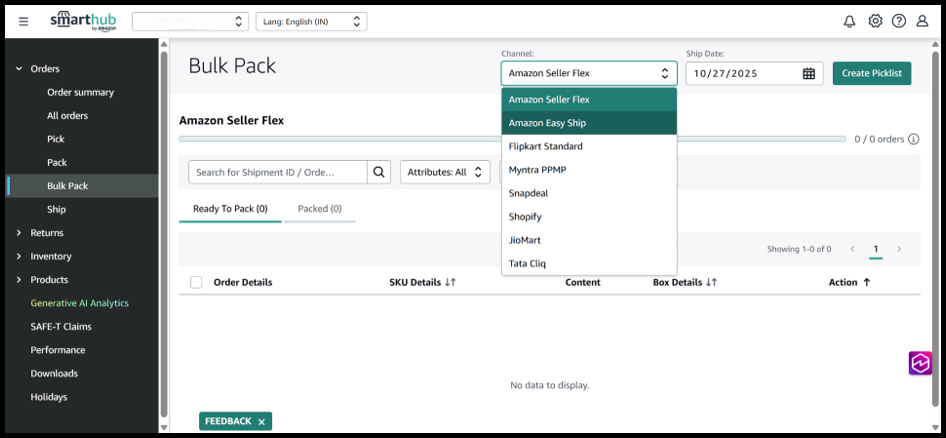946x438 pixels.
Task: Collapse the Orders sidebar section
Action: [x=19, y=69]
